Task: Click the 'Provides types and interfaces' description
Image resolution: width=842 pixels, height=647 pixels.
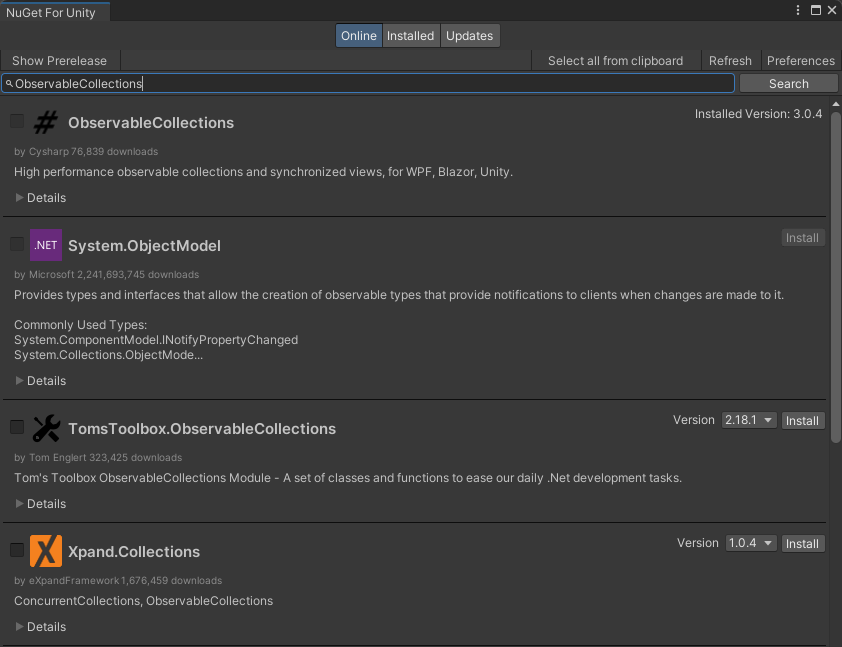Action: [x=399, y=295]
